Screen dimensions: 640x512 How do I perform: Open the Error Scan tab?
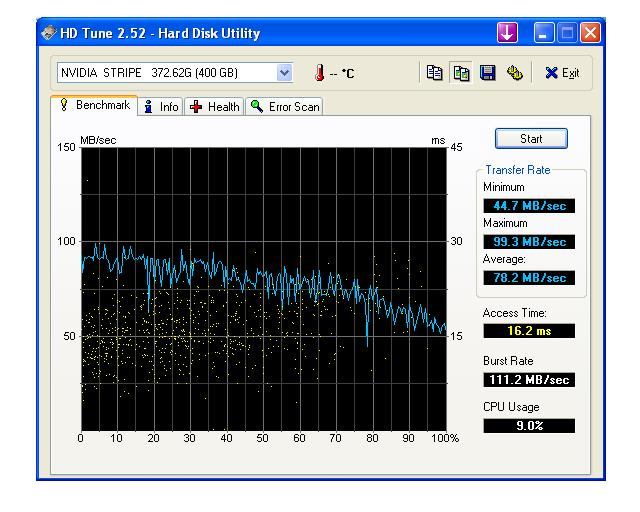[x=284, y=107]
